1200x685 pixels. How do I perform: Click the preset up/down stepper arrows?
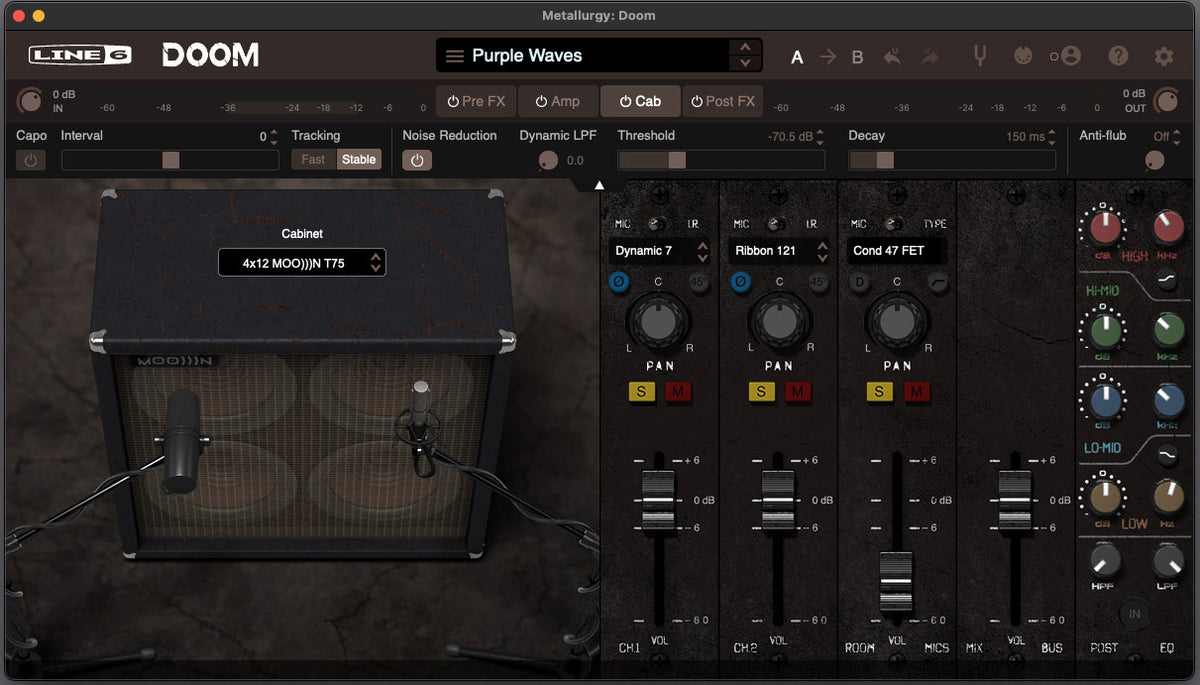(x=744, y=56)
